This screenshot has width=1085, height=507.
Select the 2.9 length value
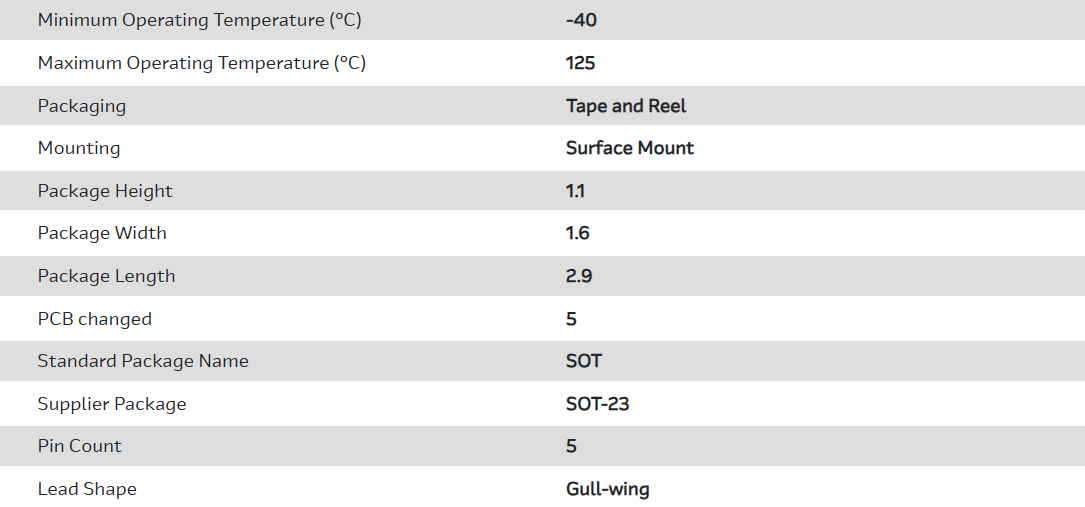pos(579,276)
